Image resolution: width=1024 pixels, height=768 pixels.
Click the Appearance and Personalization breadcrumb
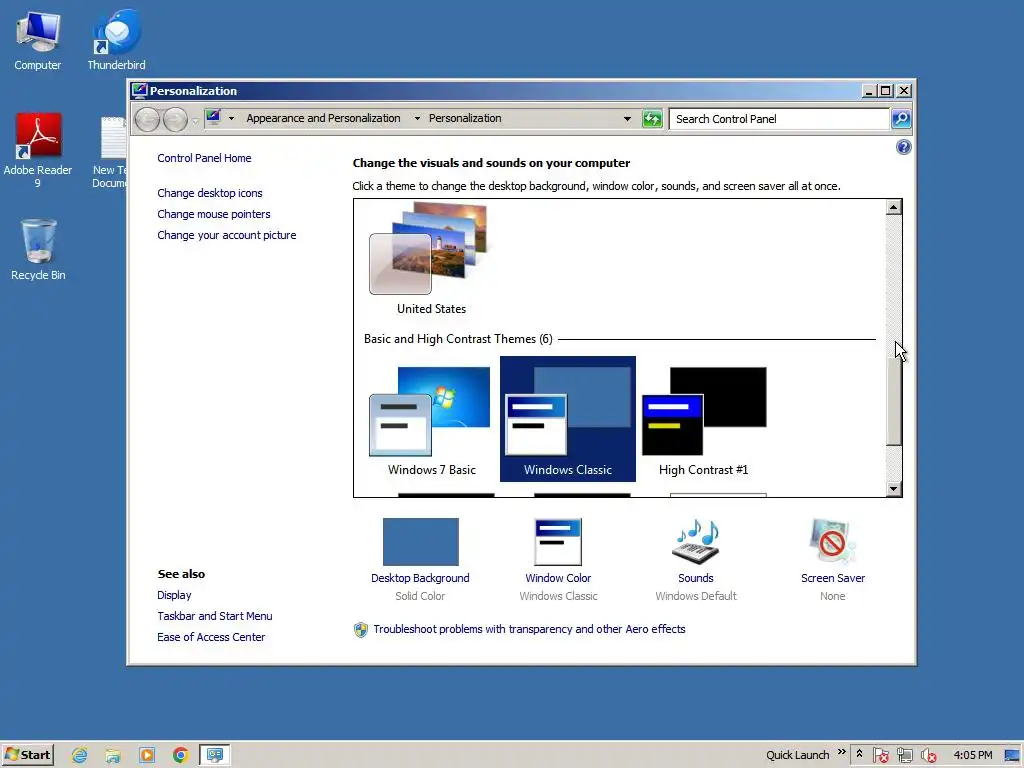[x=323, y=118]
